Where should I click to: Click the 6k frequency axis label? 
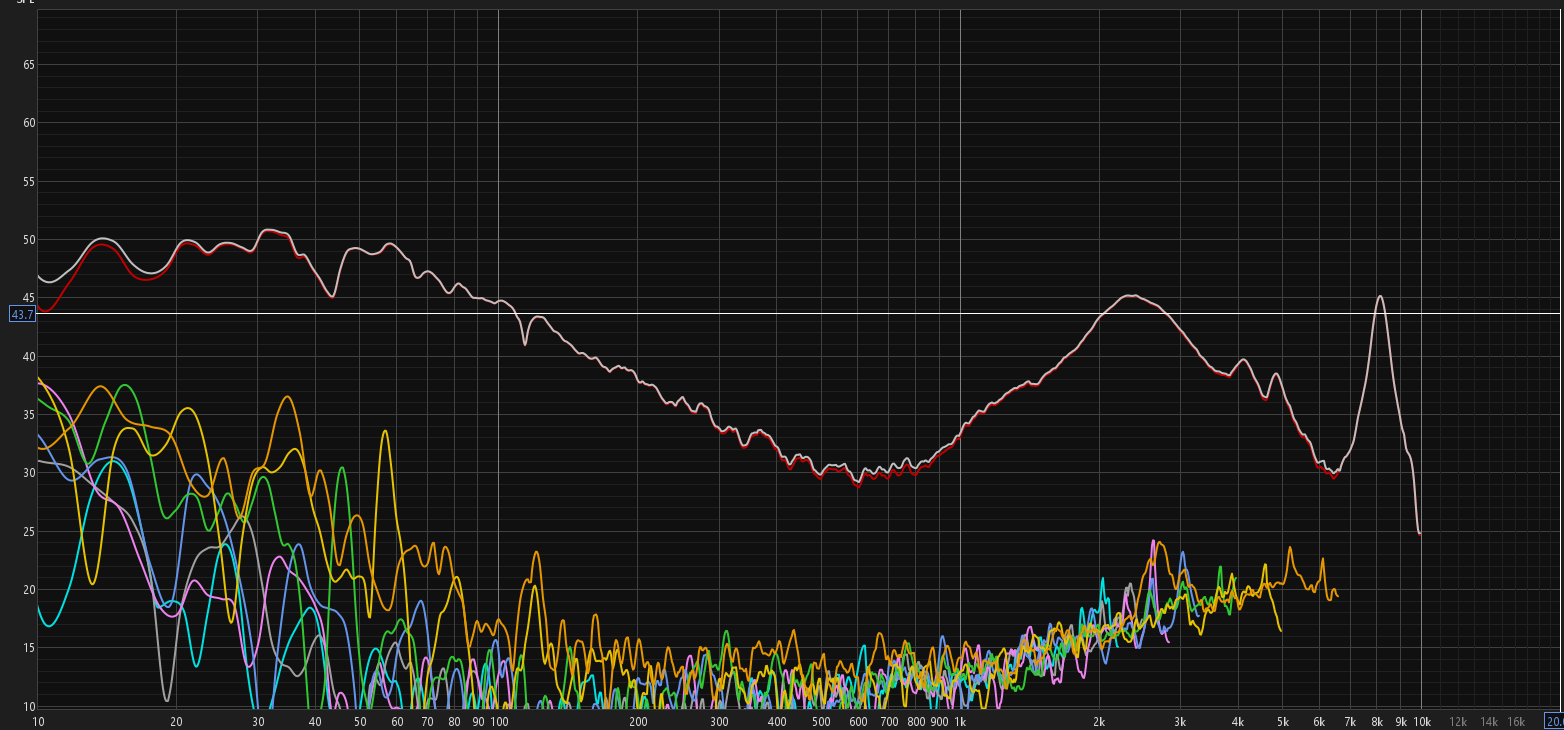pos(1319,721)
